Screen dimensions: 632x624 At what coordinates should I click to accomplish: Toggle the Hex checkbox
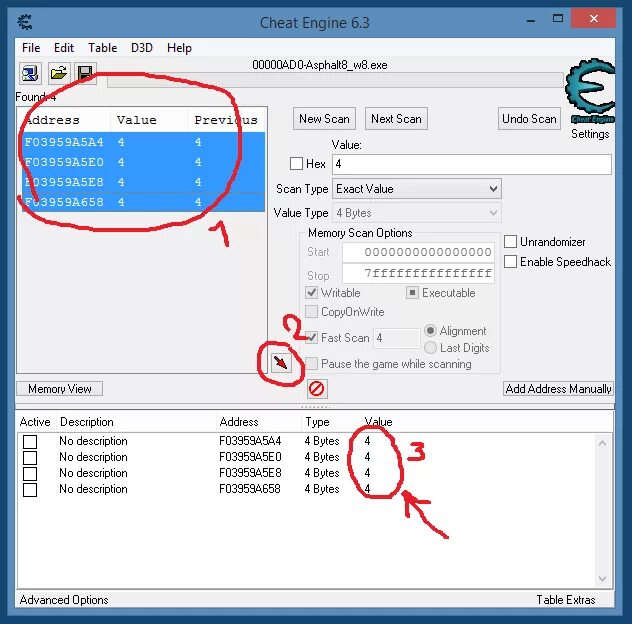tap(296, 164)
